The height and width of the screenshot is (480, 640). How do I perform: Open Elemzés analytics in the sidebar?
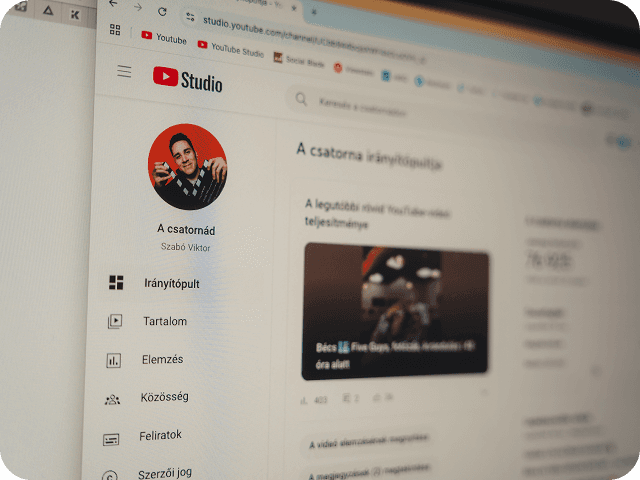pos(162,359)
